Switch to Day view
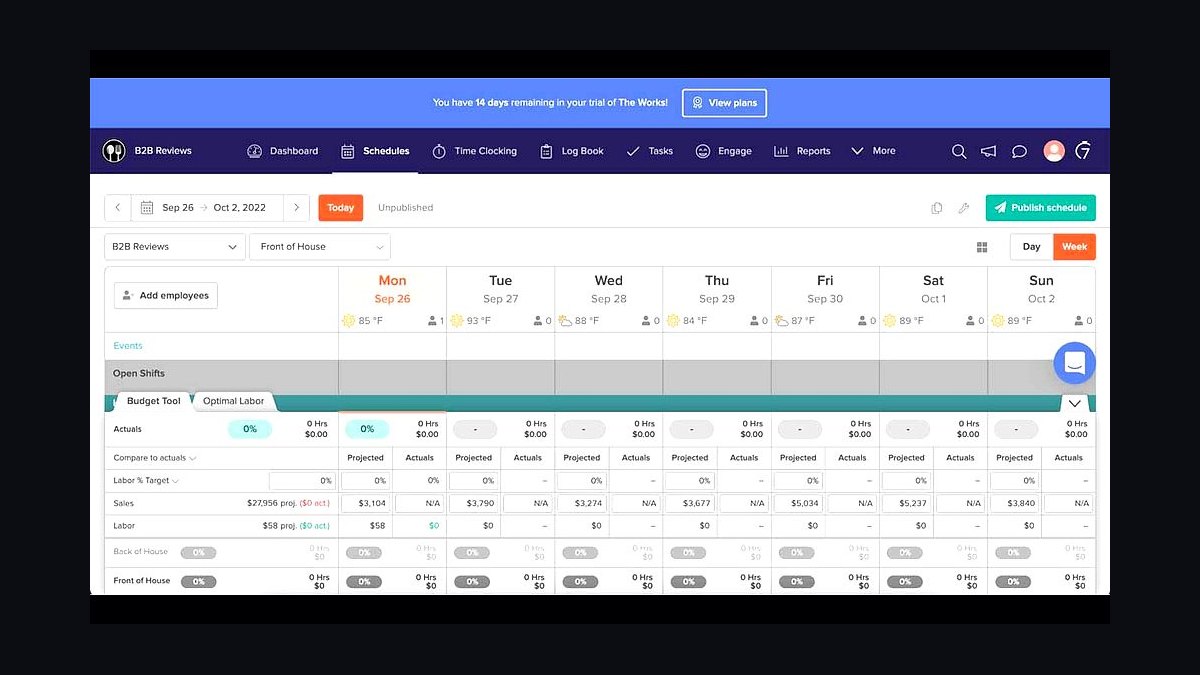The image size is (1200, 675). click(1031, 247)
